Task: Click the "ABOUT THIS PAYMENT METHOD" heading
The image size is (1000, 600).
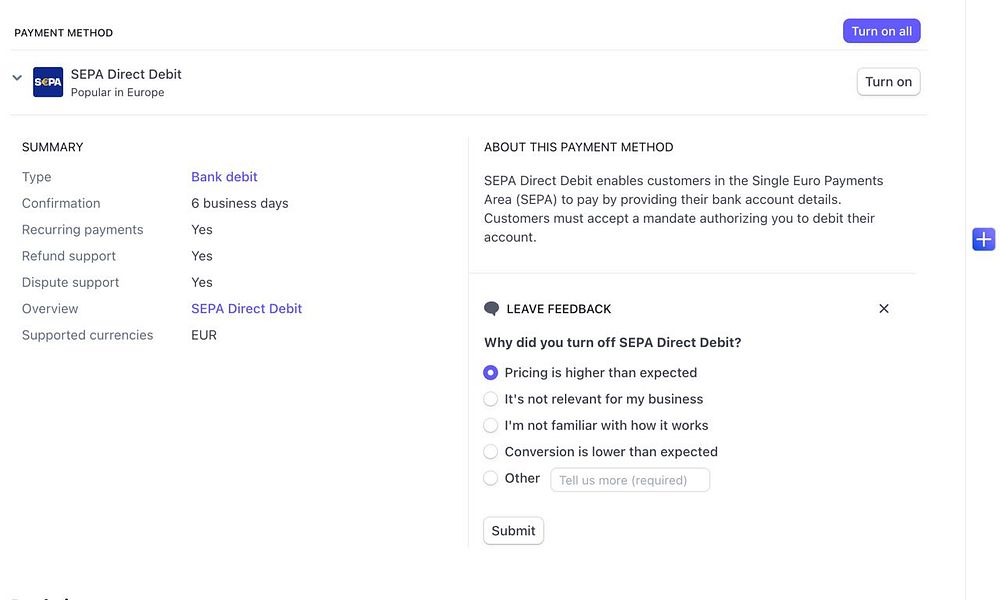Action: click(578, 147)
